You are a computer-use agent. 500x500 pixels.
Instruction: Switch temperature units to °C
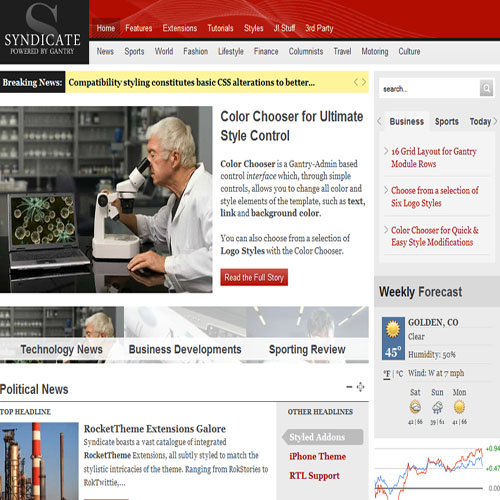399,374
